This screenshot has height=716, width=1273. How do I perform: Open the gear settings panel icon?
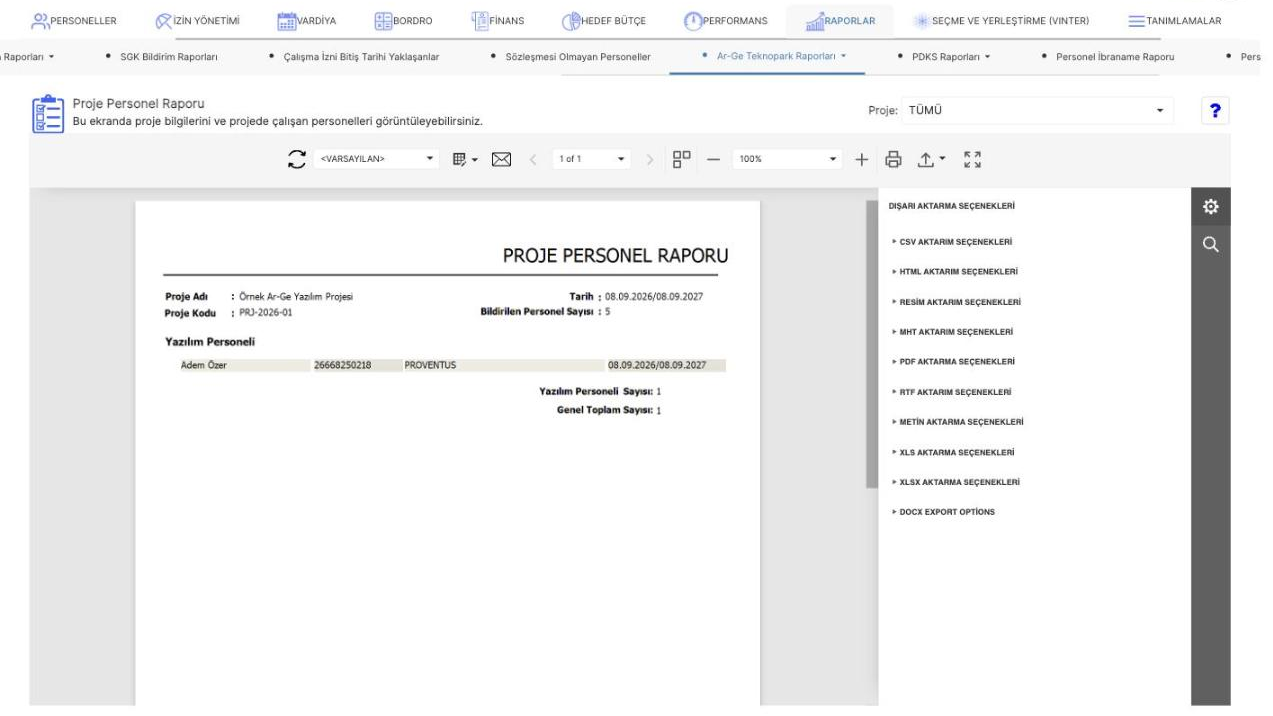(x=1211, y=207)
